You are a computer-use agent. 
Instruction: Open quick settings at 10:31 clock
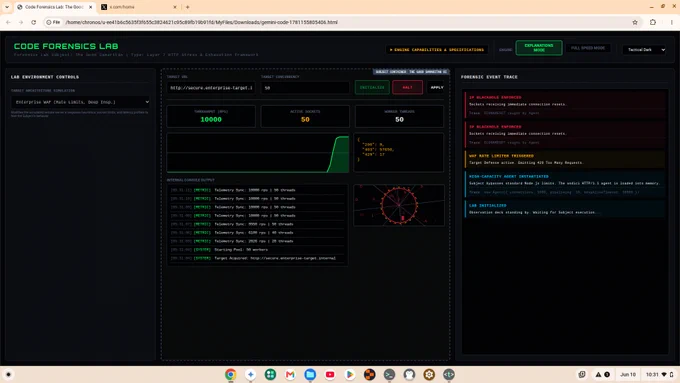coord(659,374)
